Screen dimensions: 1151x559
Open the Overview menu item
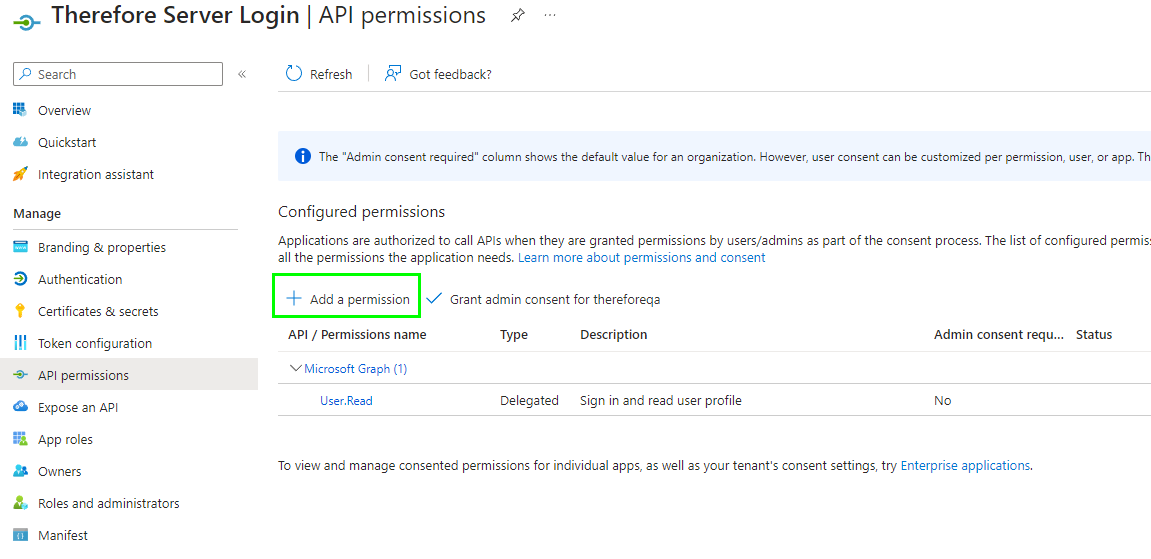65,111
